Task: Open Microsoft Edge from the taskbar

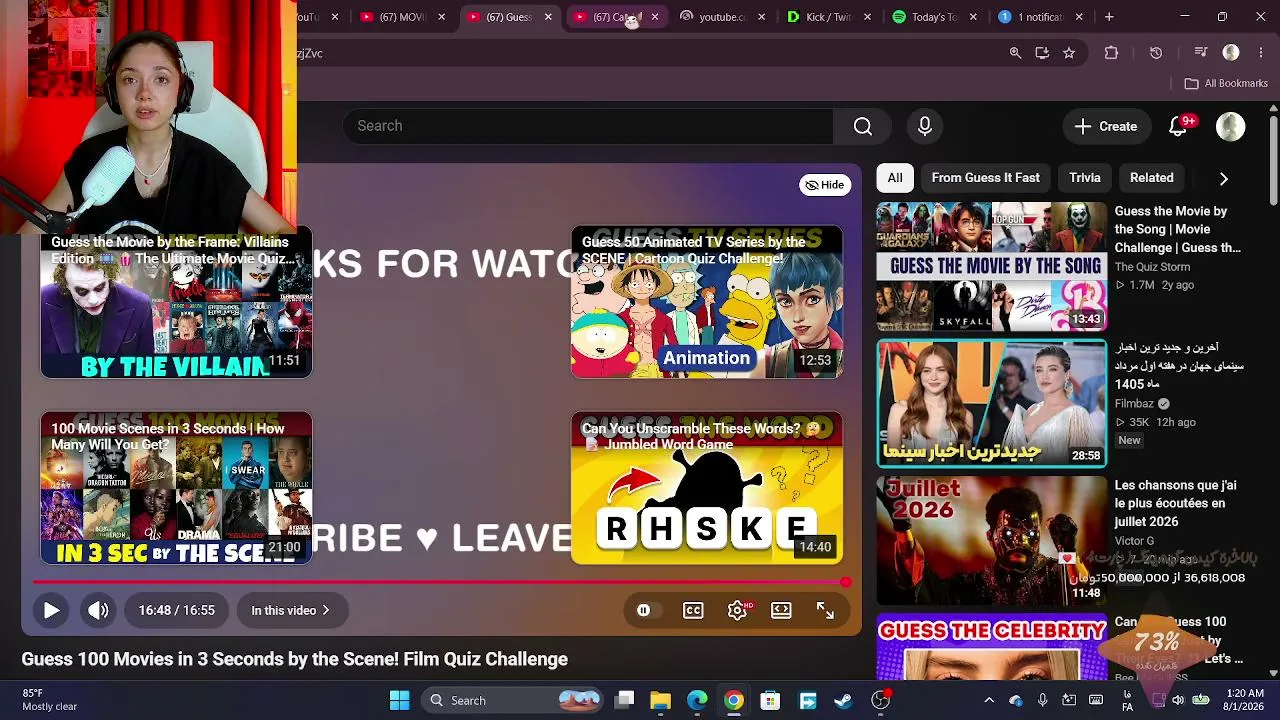Action: click(x=697, y=700)
